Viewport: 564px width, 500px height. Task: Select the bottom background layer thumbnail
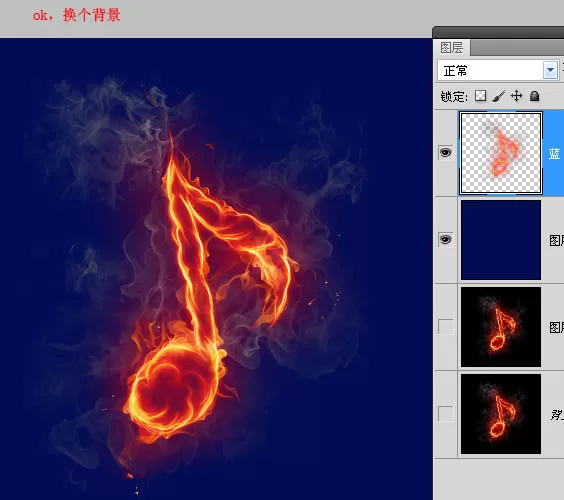click(501, 414)
